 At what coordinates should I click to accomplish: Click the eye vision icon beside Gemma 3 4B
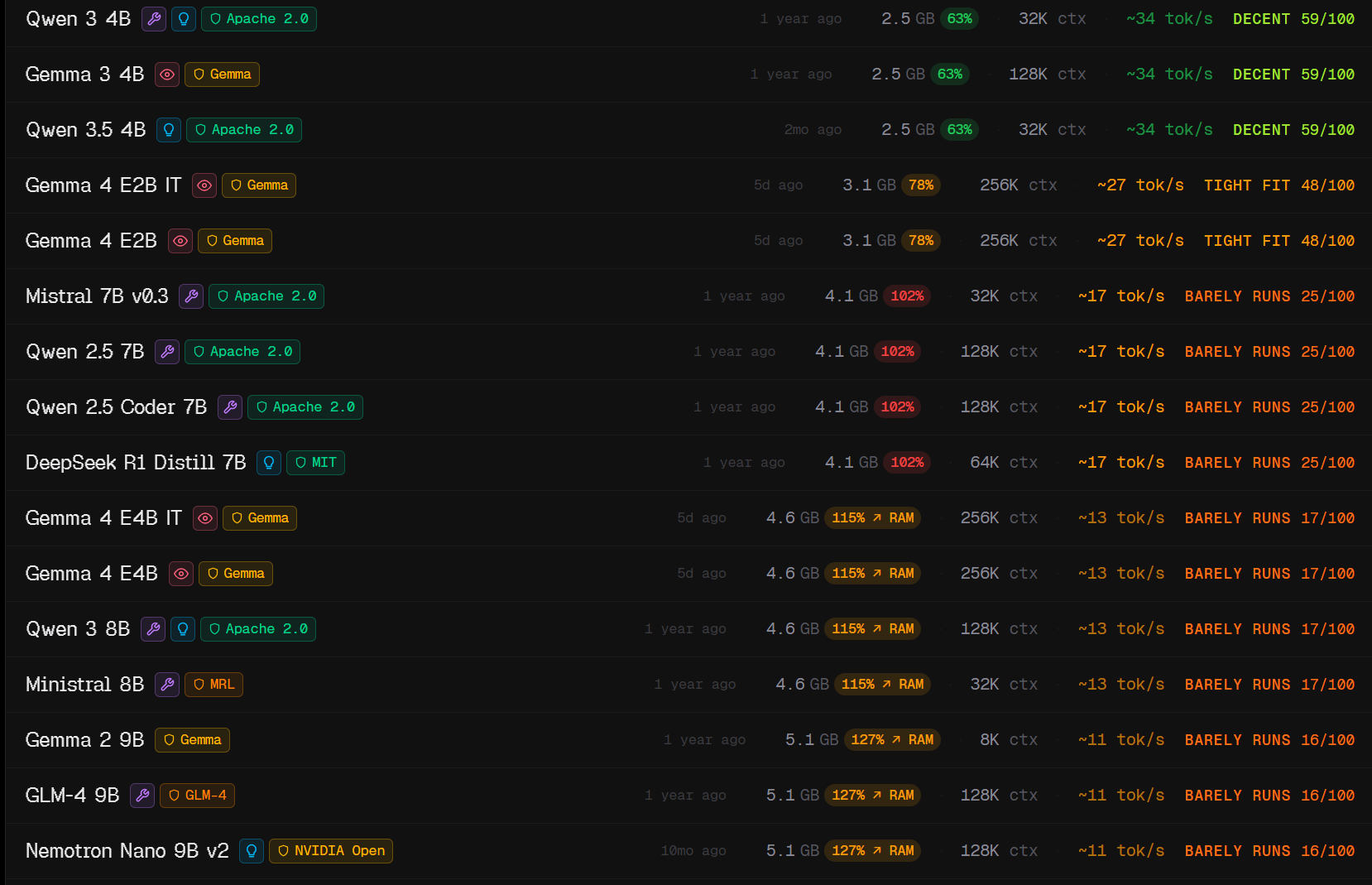[167, 75]
